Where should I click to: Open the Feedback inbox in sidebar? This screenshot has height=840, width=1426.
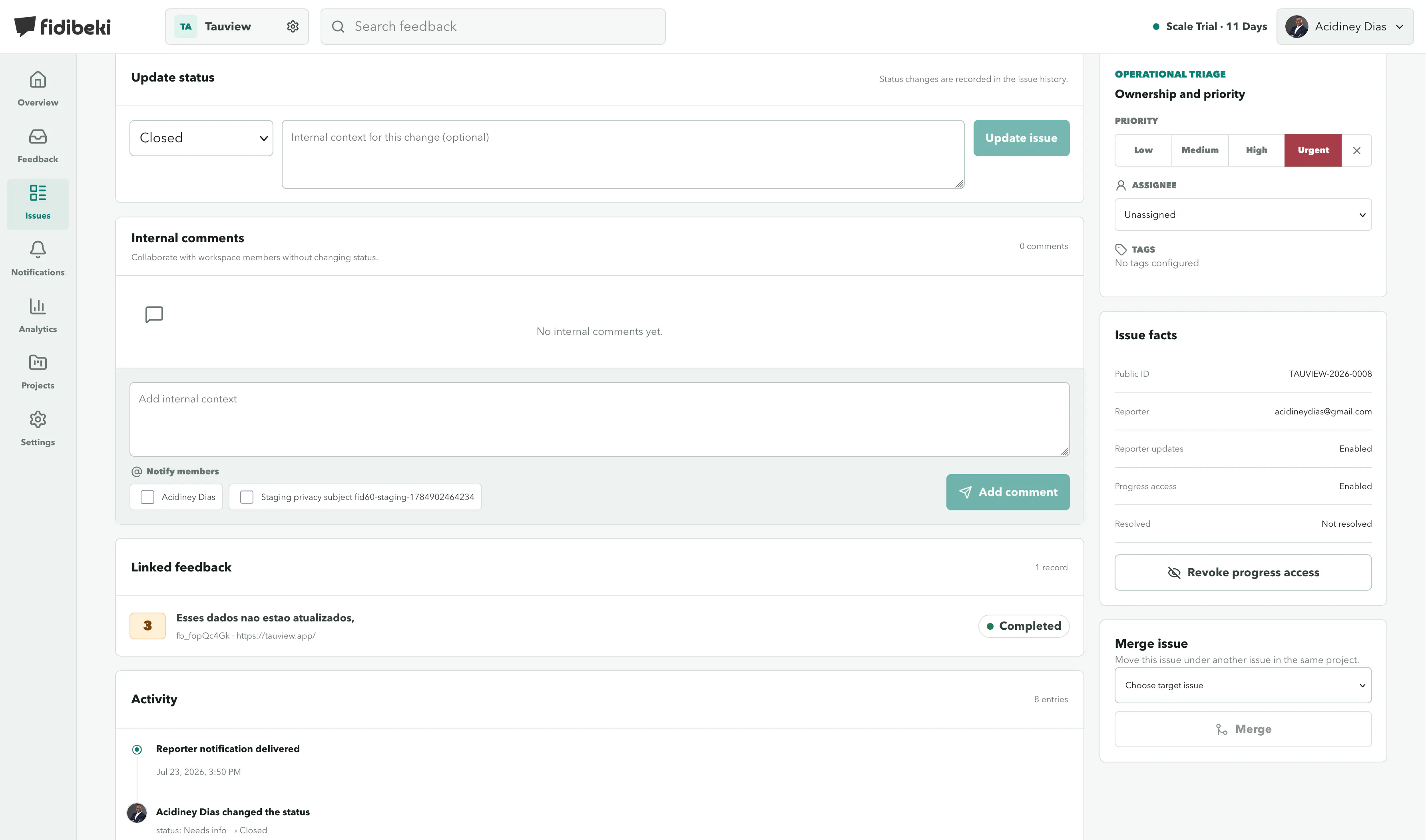tap(38, 146)
